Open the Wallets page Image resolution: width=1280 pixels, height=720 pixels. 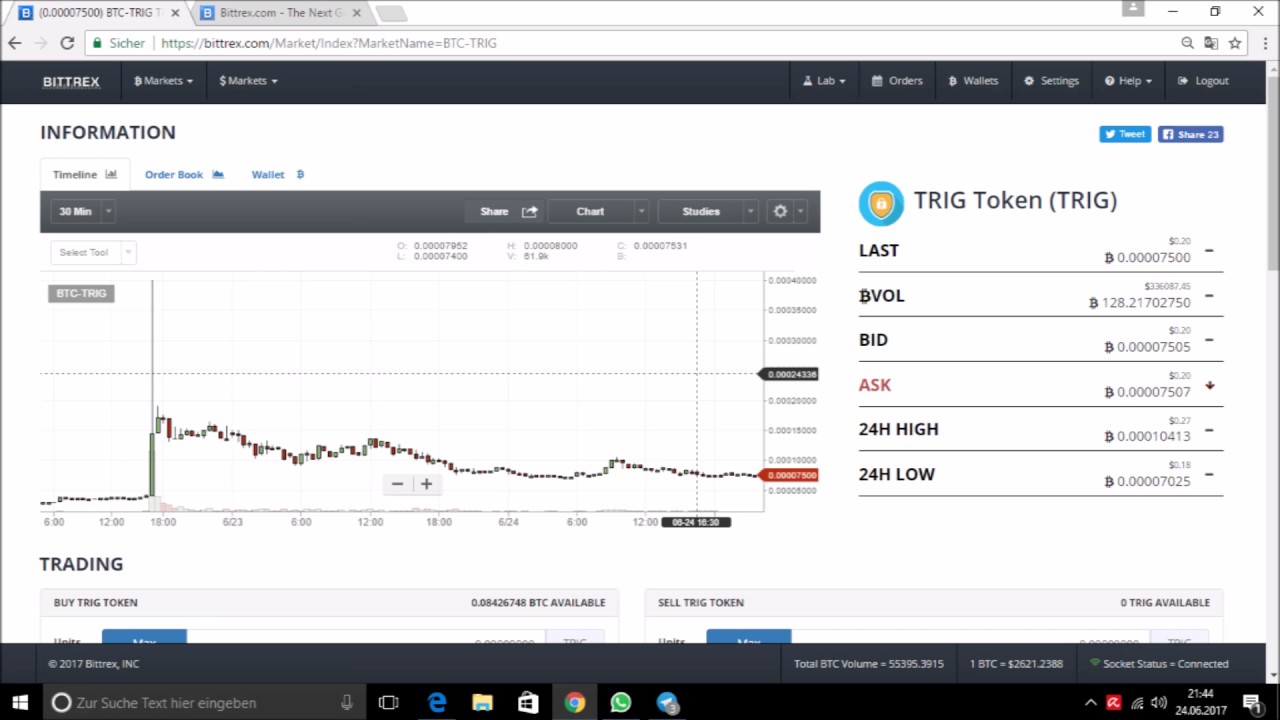(x=973, y=81)
